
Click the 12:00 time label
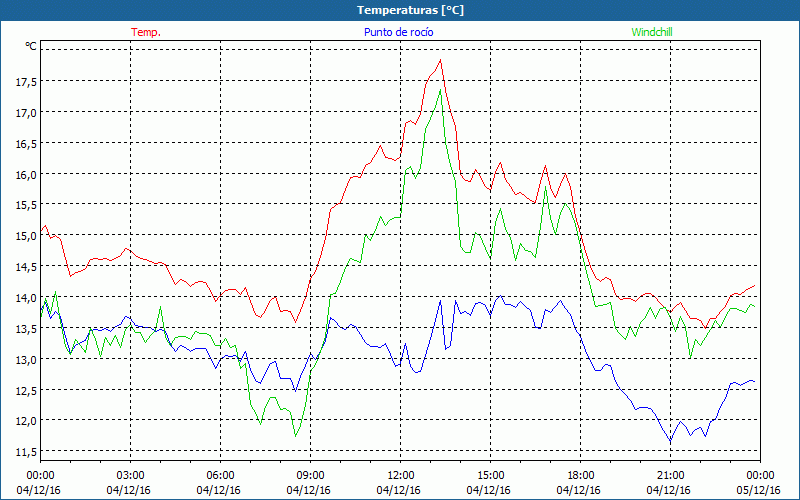401,476
